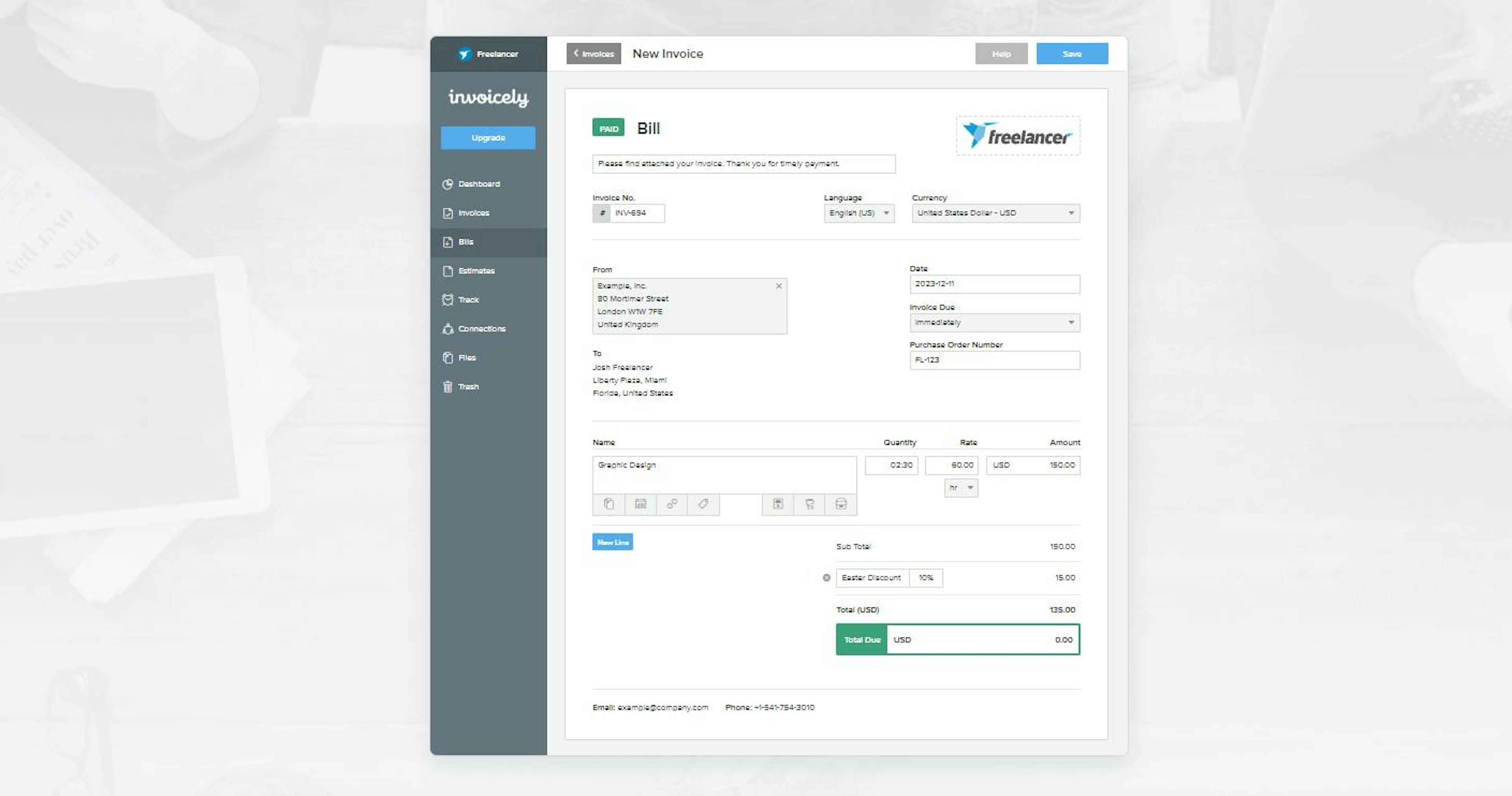Click the link chain icon under line item
The height and width of the screenshot is (796, 1512).
click(672, 504)
